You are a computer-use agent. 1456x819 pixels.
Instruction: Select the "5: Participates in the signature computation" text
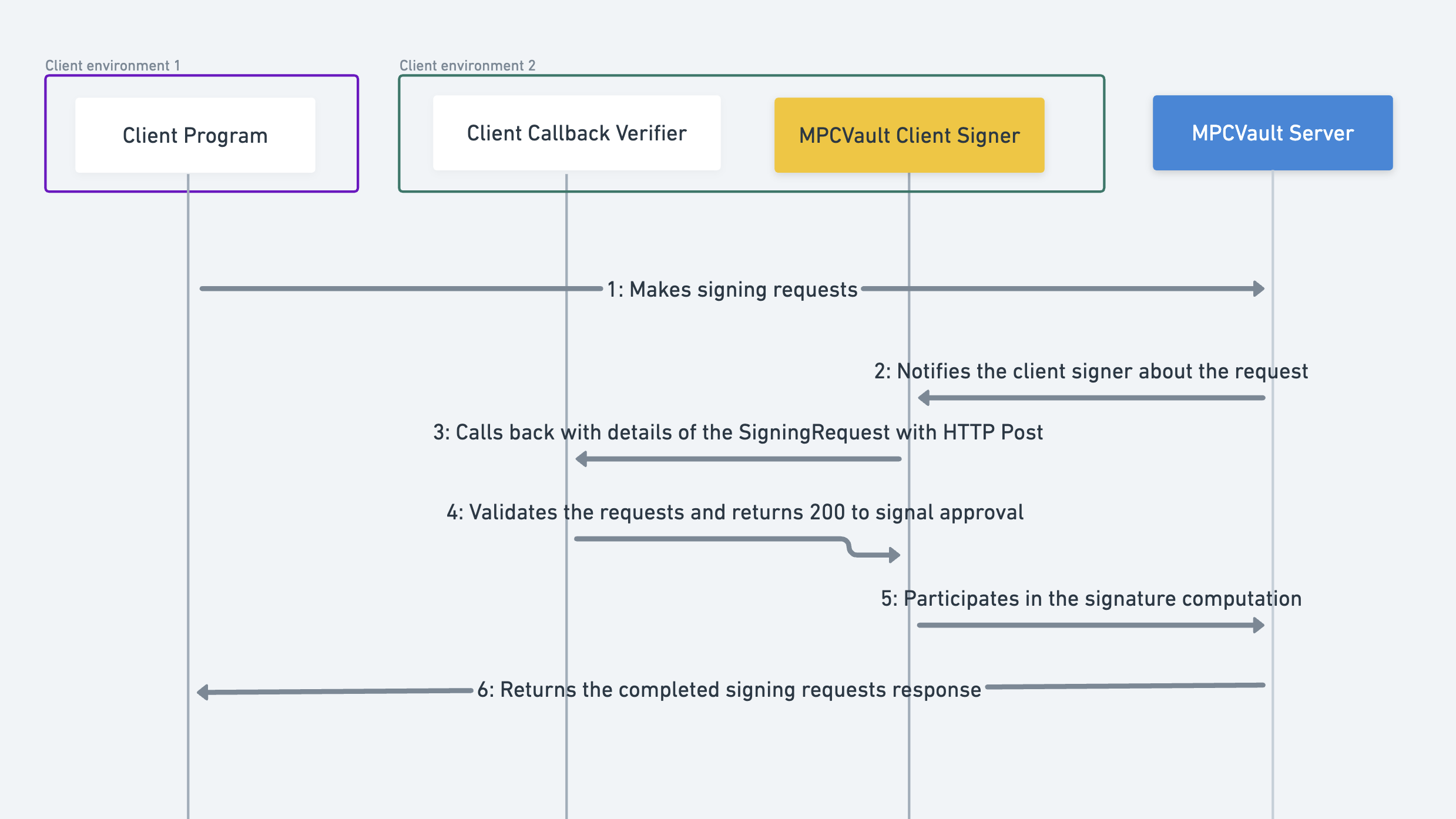coord(1091,599)
